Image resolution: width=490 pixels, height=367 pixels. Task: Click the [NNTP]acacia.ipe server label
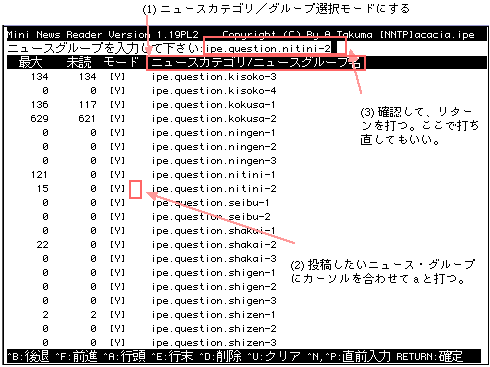[x=427, y=35]
